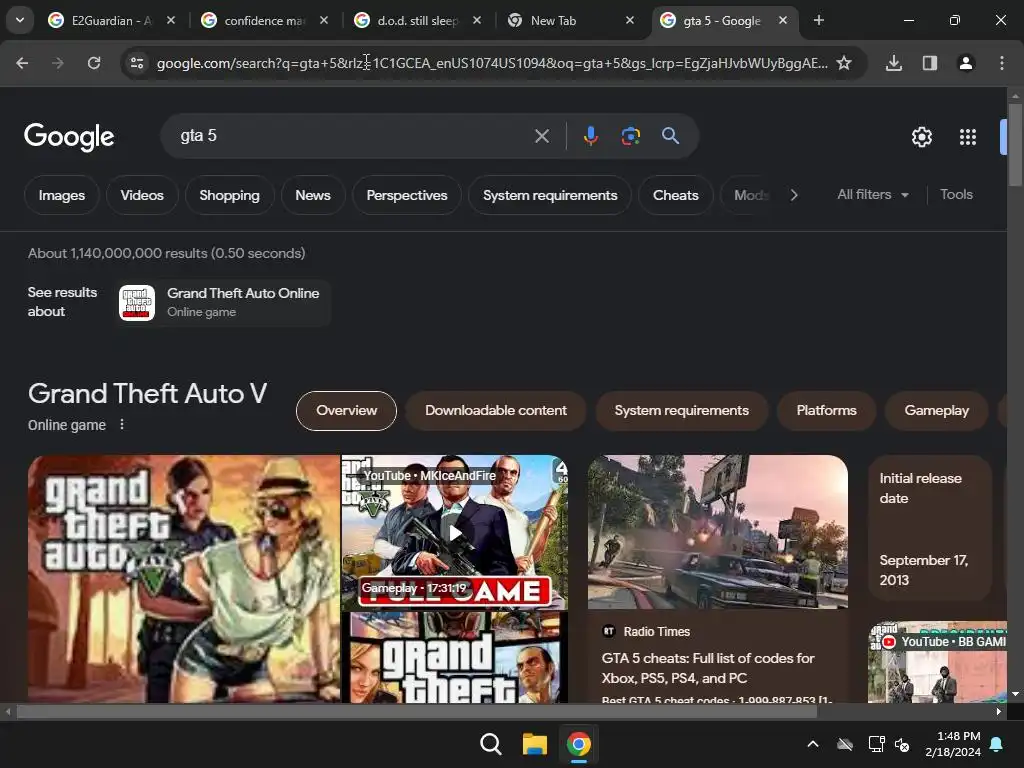Open the Google apps grid
1024x768 pixels.
[x=968, y=136]
